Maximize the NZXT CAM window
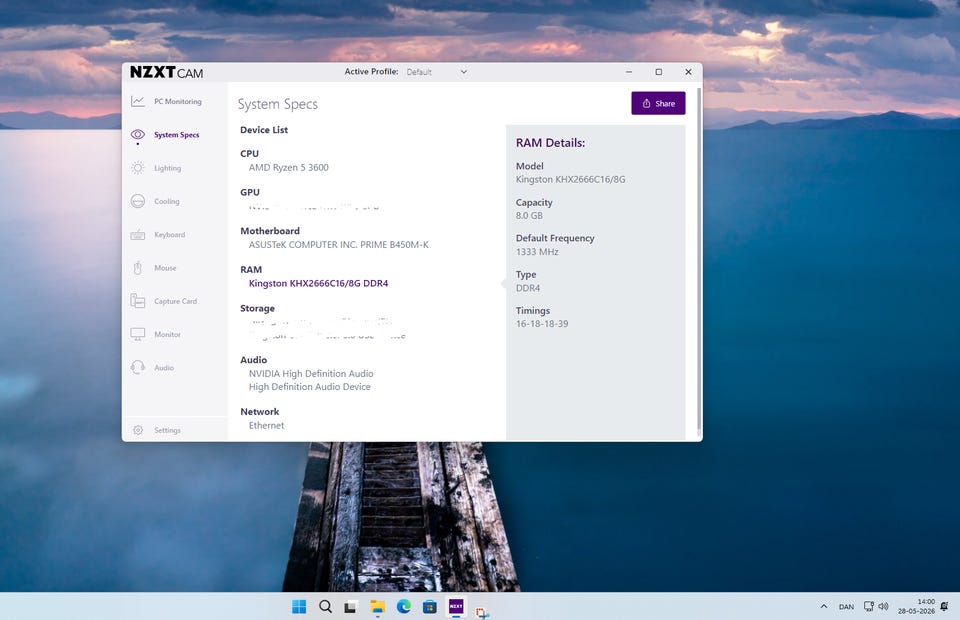The height and width of the screenshot is (620, 960). point(659,72)
